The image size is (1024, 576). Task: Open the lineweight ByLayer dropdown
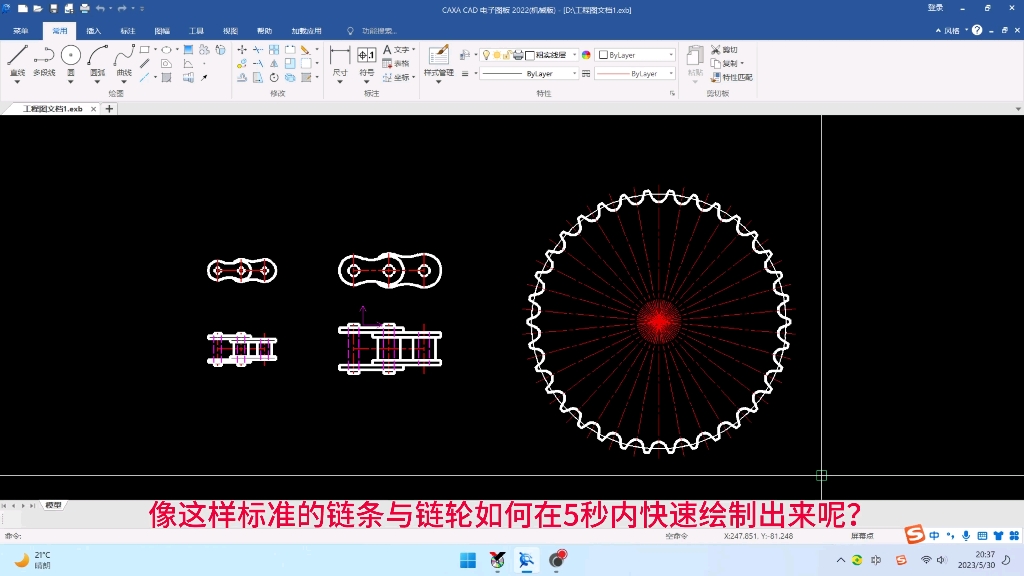670,74
